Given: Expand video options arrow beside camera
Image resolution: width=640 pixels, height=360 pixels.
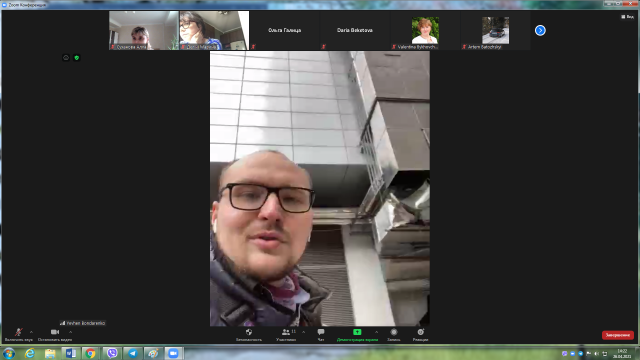Looking at the screenshot, I should (x=70, y=332).
